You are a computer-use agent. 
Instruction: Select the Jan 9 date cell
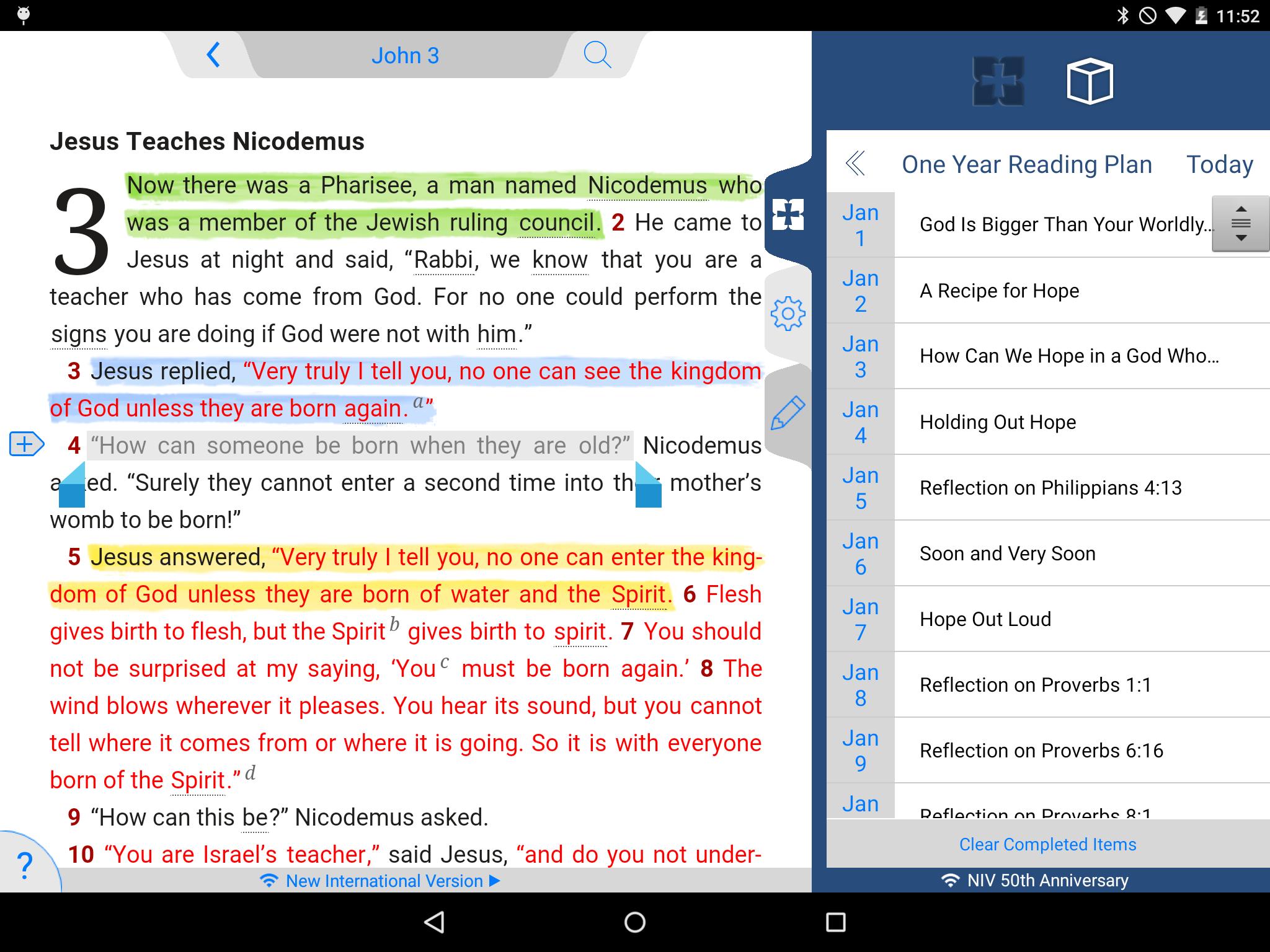click(861, 751)
